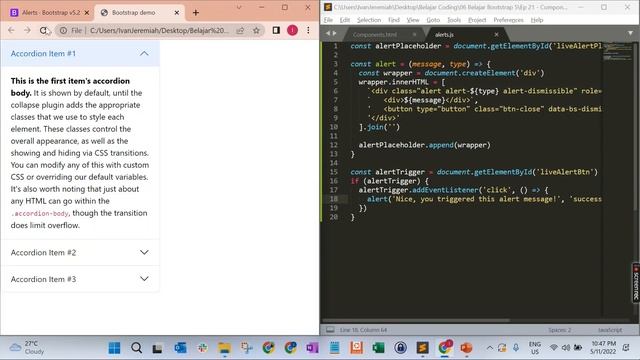Open Chrome side panel icon

(276, 30)
